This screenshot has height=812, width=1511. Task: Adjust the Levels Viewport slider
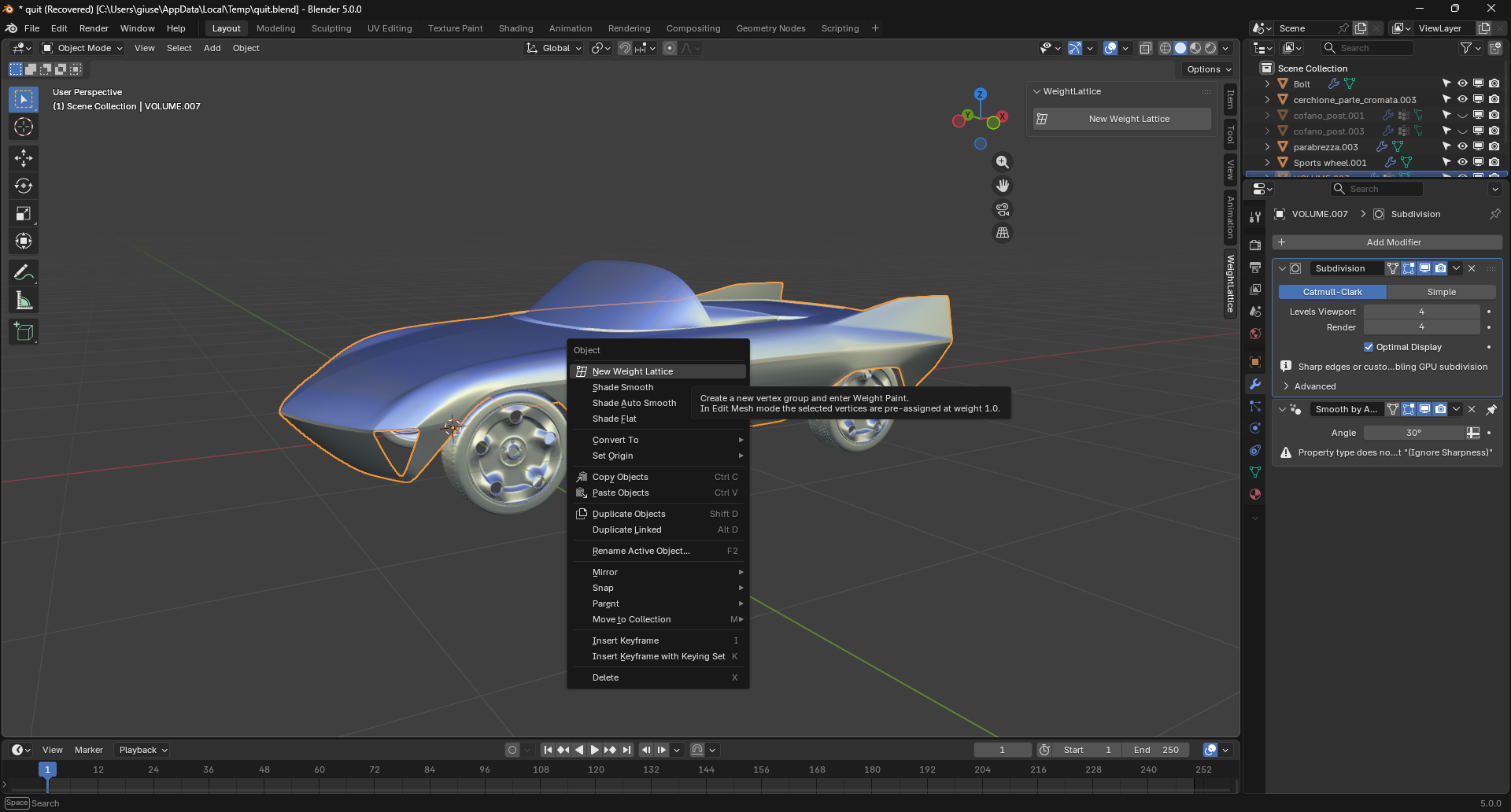pyautogui.click(x=1421, y=312)
